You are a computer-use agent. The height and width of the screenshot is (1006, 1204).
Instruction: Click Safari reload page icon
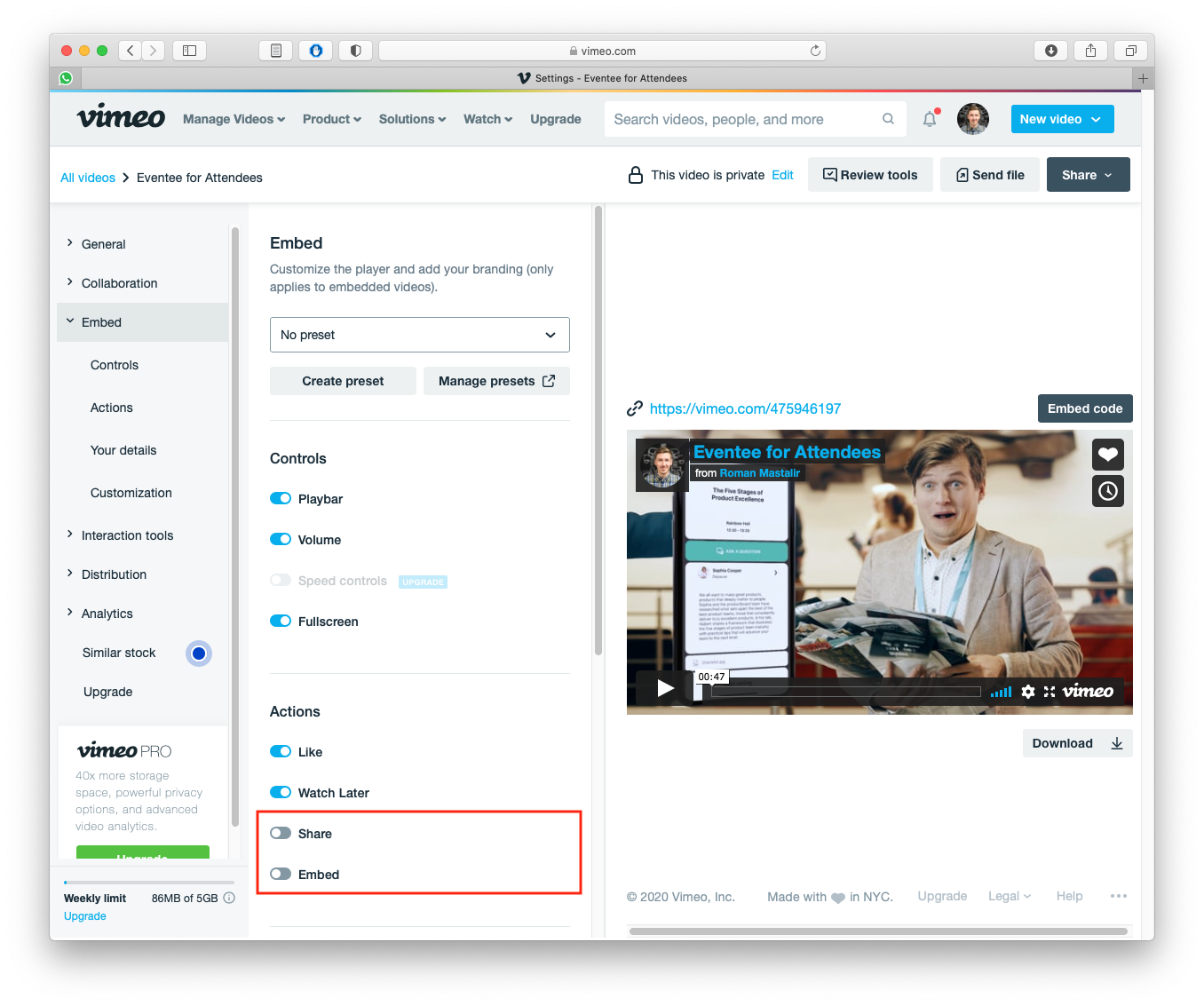pyautogui.click(x=815, y=51)
